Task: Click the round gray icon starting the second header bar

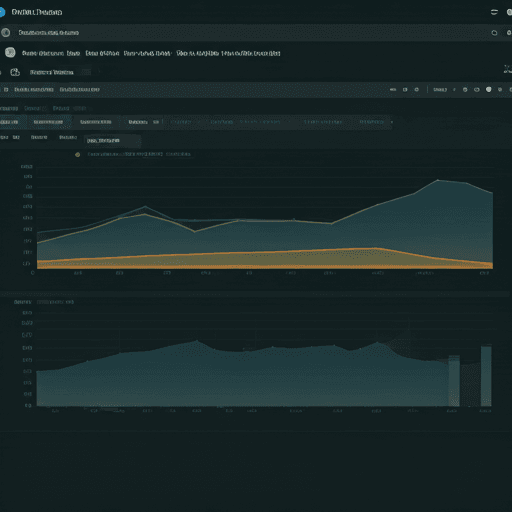Action: 5,32
